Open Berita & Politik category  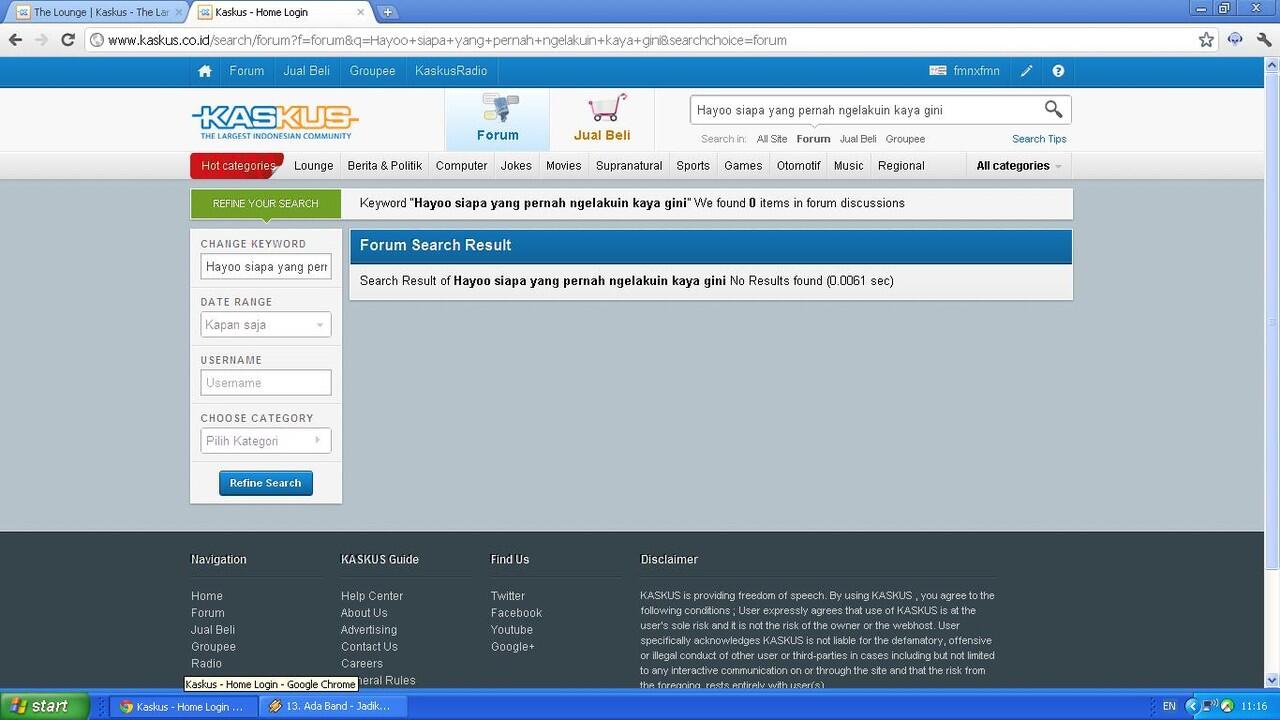(x=384, y=166)
